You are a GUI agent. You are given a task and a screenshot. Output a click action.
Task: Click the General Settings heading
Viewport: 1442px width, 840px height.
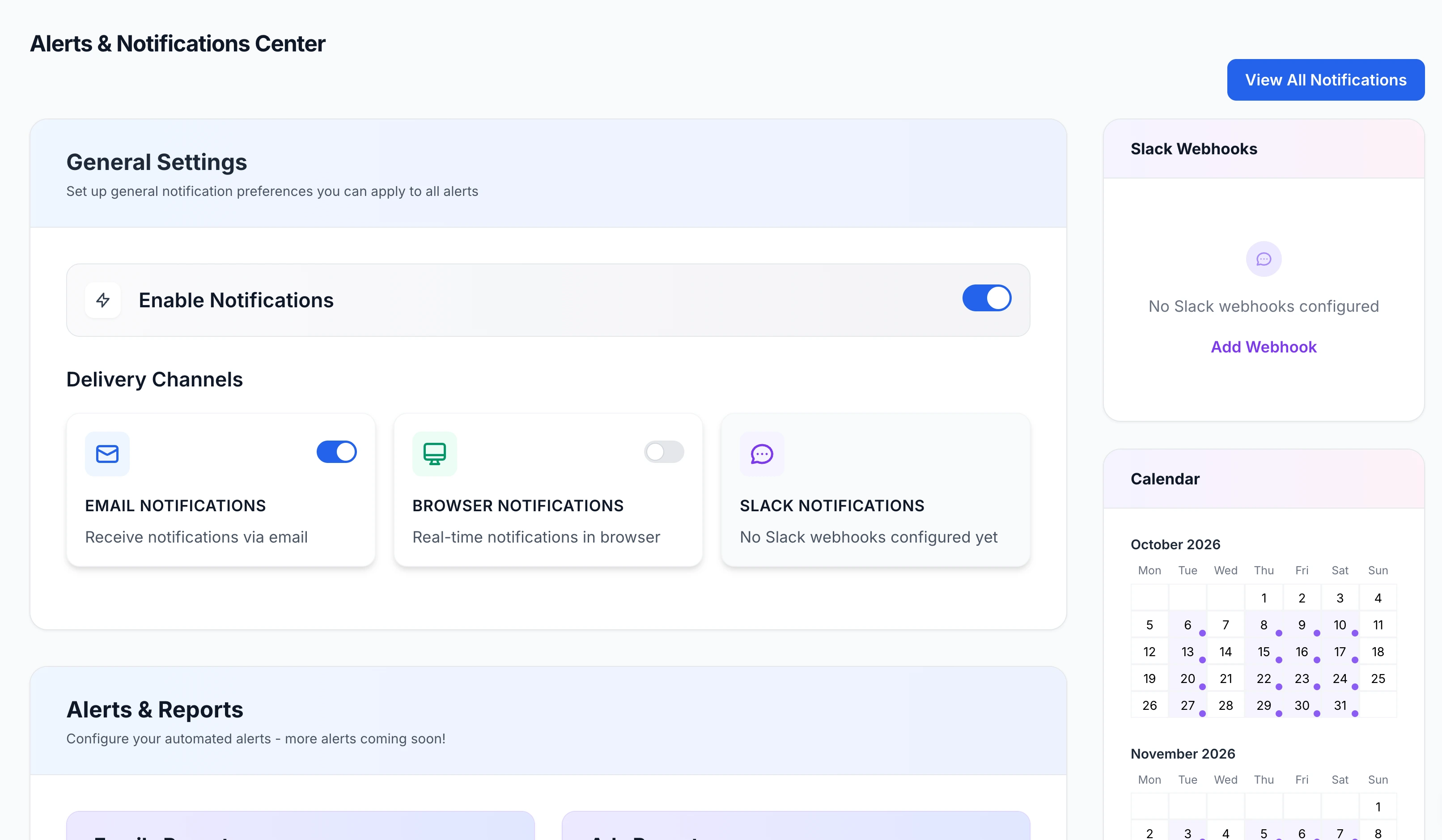coord(157,162)
